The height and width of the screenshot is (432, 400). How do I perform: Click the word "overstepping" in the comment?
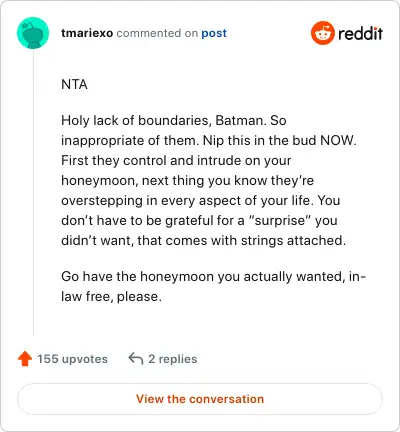click(x=101, y=201)
